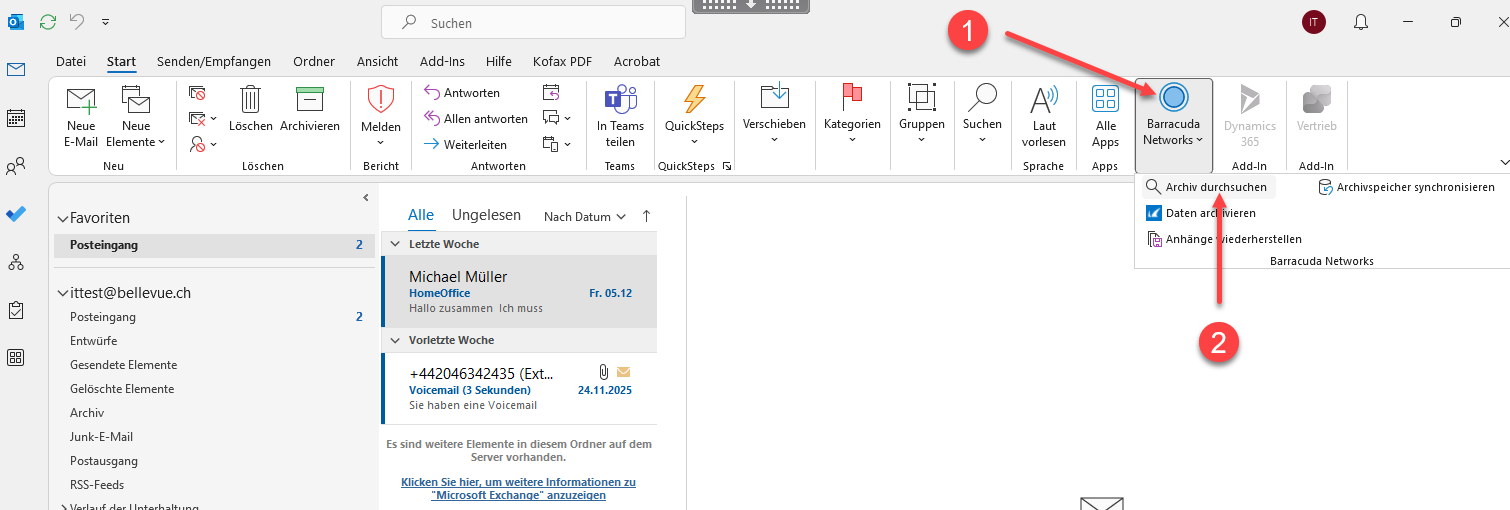Open the quick access toolbar customize arrow
This screenshot has height=510, width=1510.
point(106,21)
